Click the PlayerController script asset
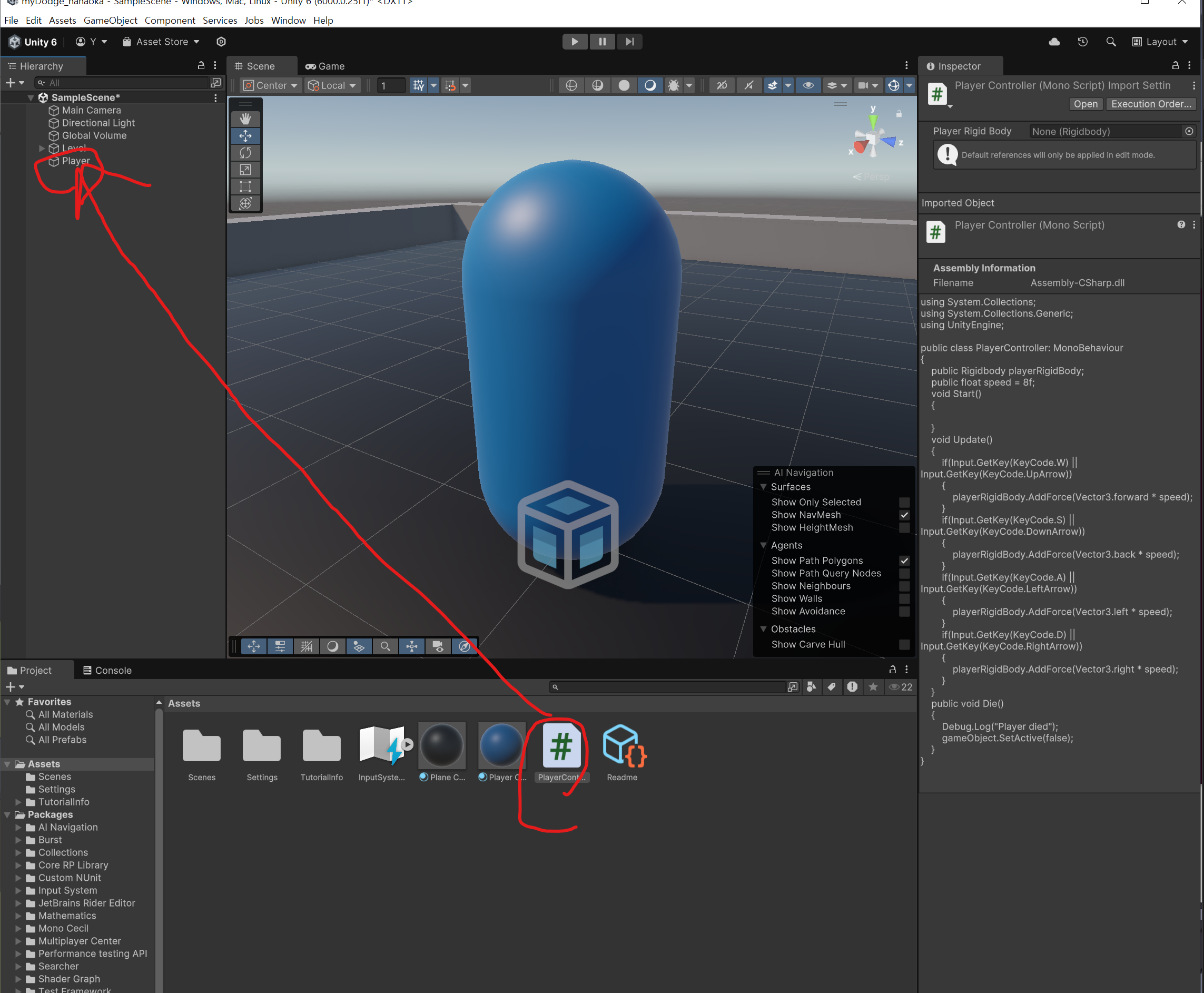 point(561,746)
